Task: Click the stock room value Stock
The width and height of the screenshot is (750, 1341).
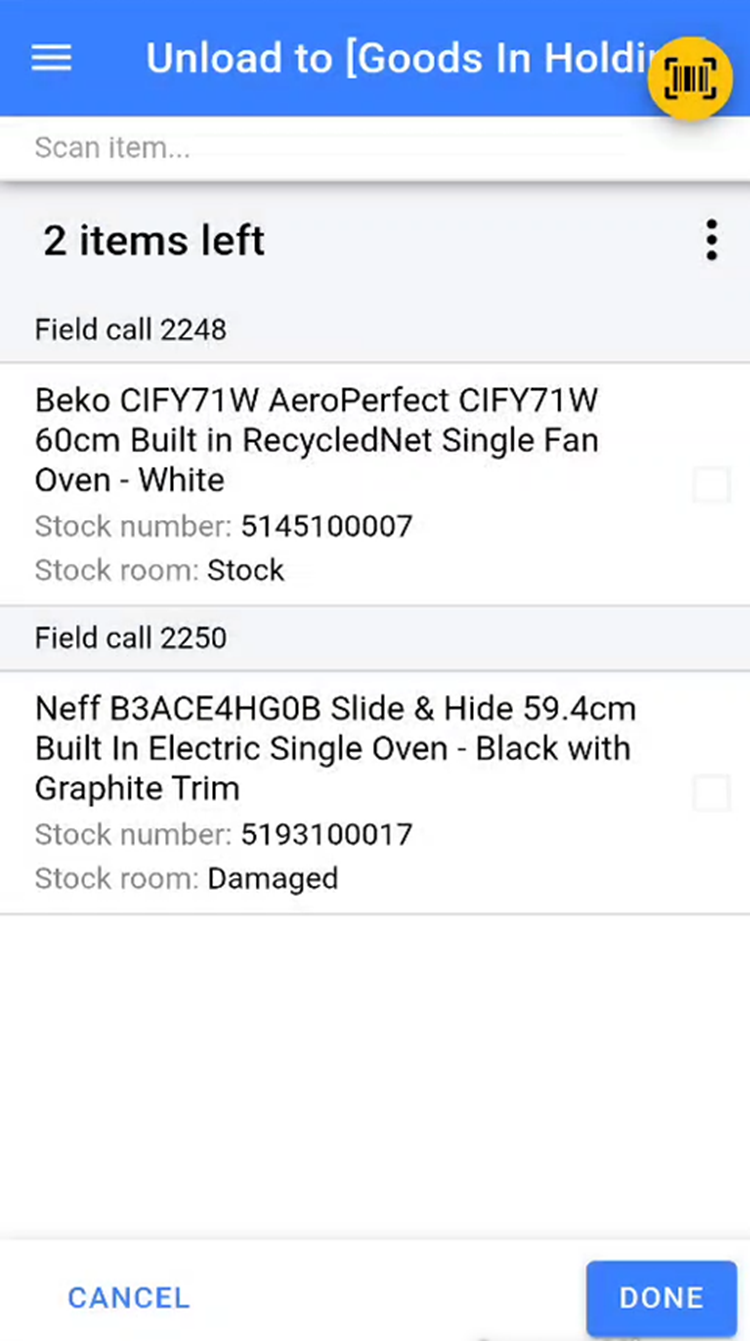Action: pyautogui.click(x=246, y=570)
